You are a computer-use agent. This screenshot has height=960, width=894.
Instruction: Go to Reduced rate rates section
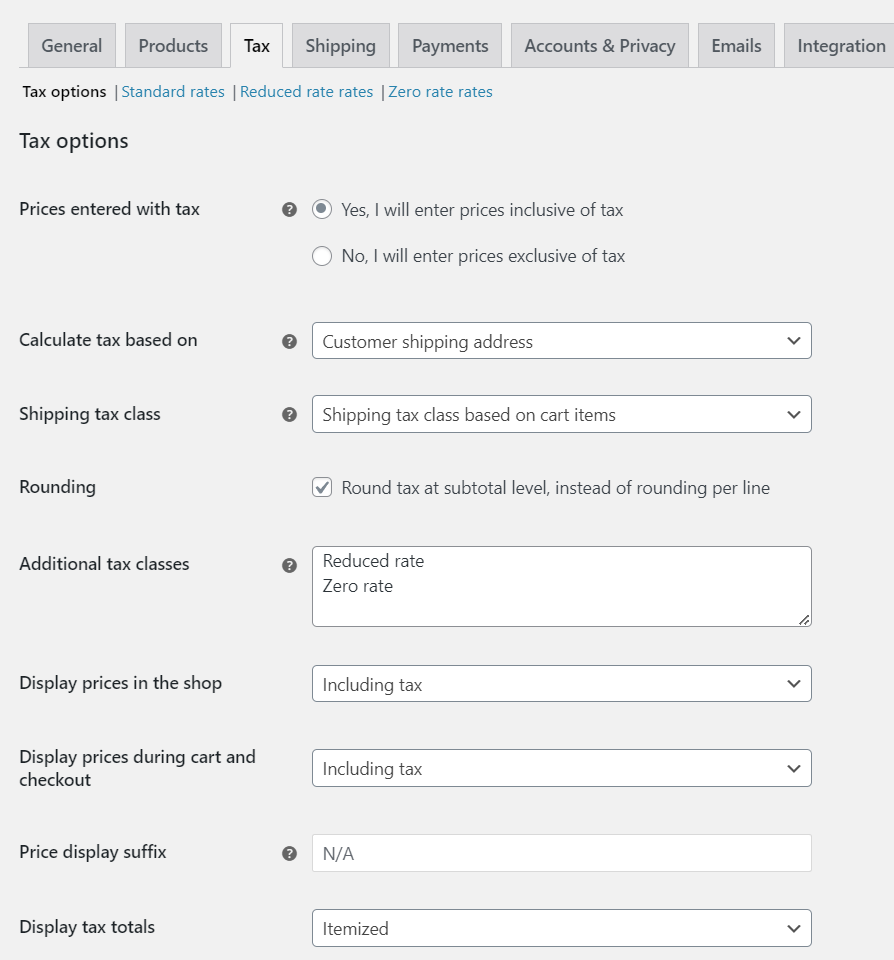click(x=306, y=92)
